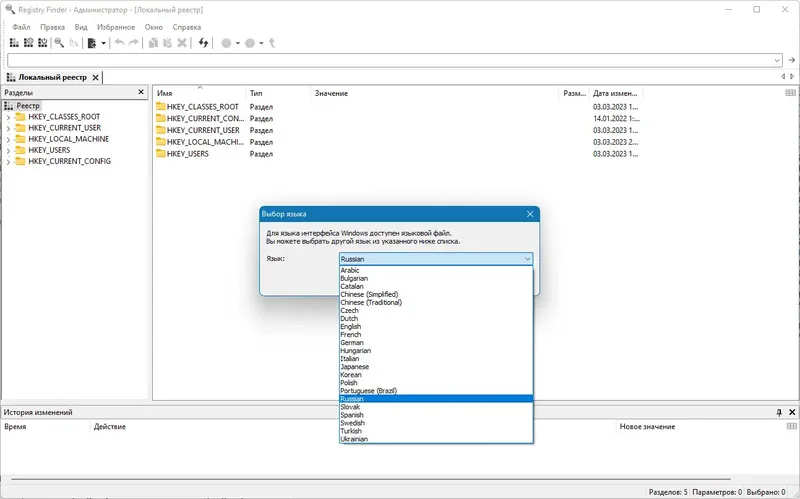Click the Новое значение column header
This screenshot has width=800, height=499.
pyautogui.click(x=647, y=427)
